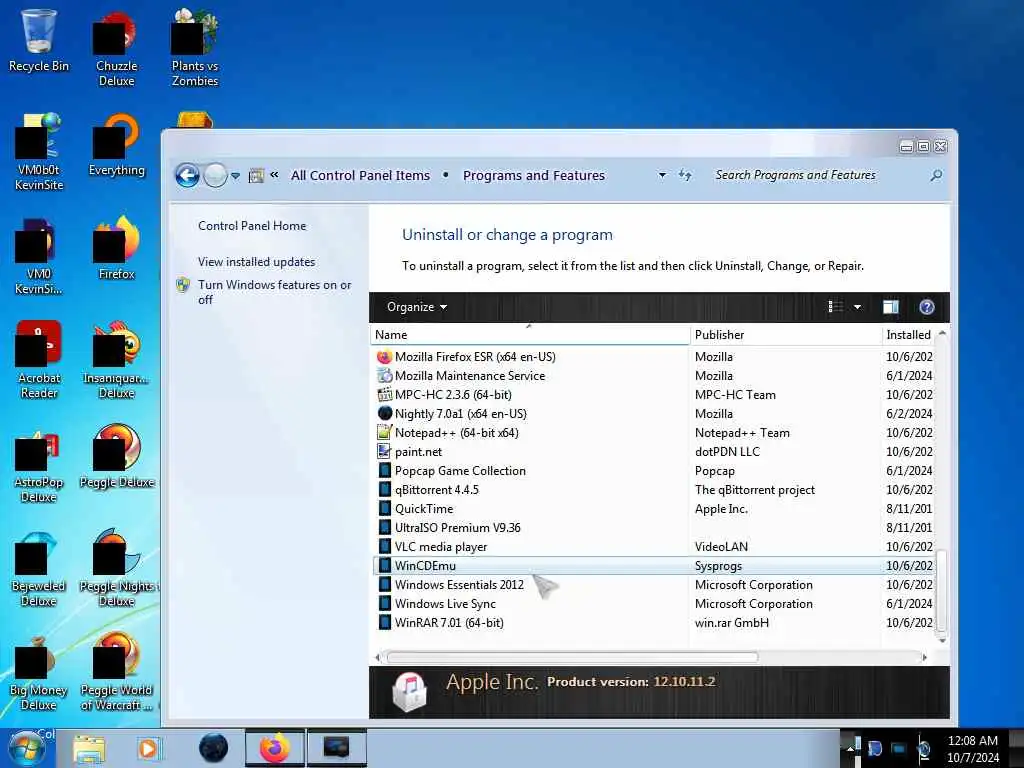Open the Organize dropdown menu
The width and height of the screenshot is (1024, 768).
click(417, 307)
